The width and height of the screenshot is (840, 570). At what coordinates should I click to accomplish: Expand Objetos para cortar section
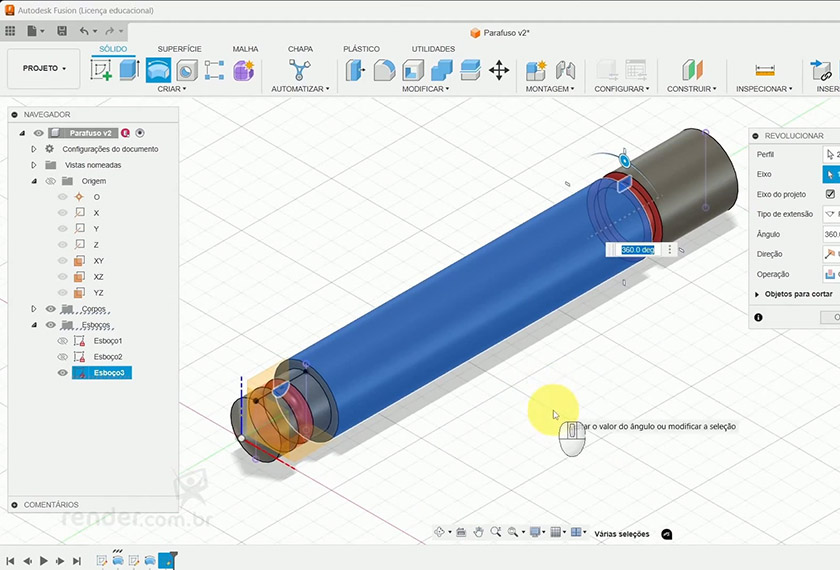coord(757,295)
